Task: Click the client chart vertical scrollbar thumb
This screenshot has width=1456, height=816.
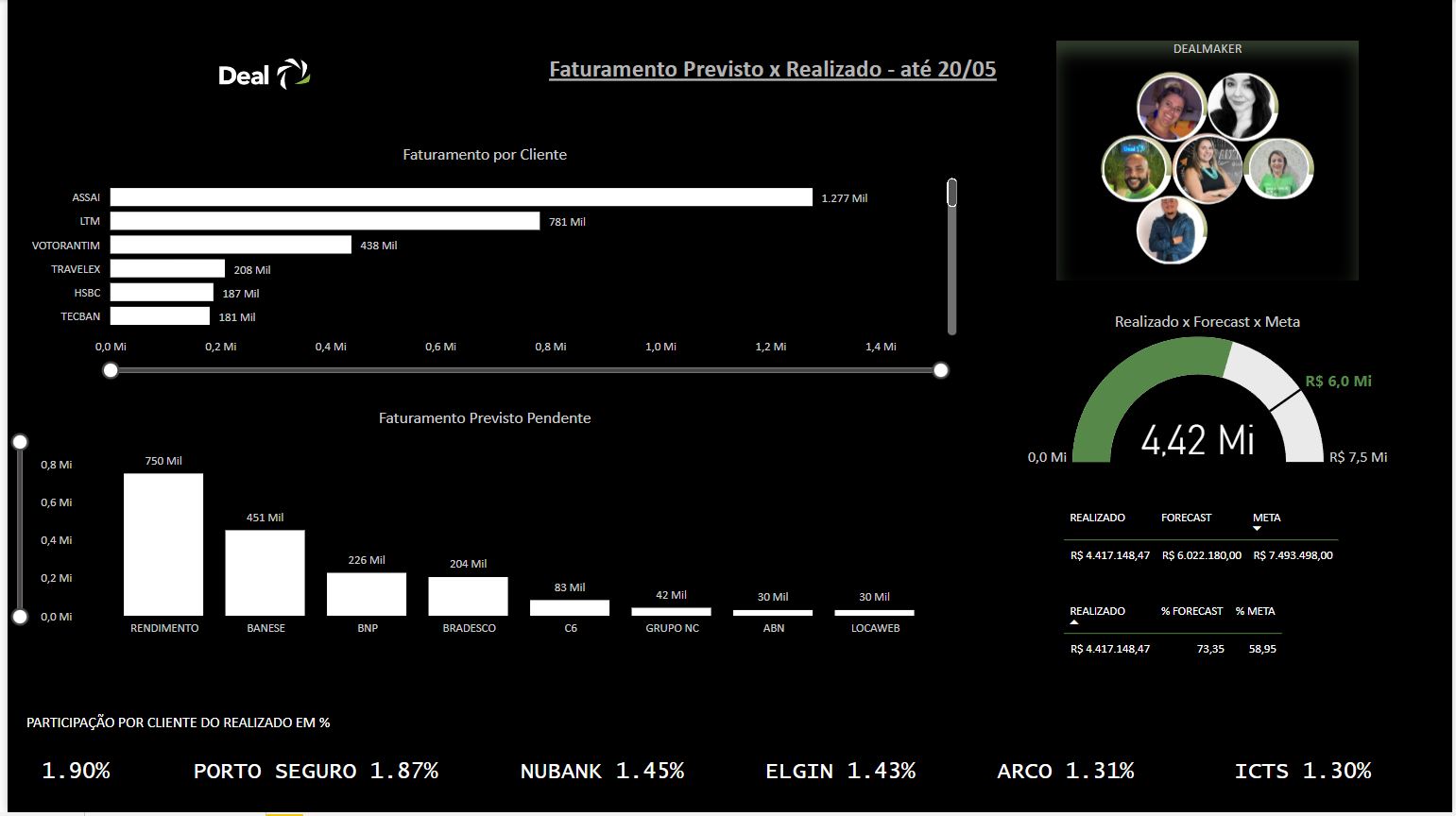Action: 951,193
